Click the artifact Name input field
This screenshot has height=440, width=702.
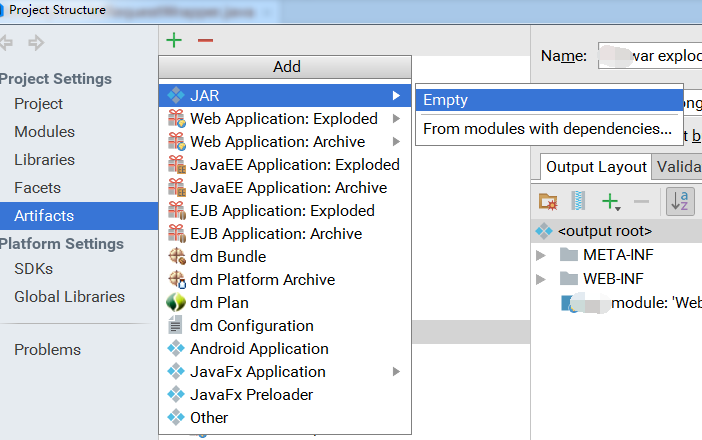click(650, 56)
